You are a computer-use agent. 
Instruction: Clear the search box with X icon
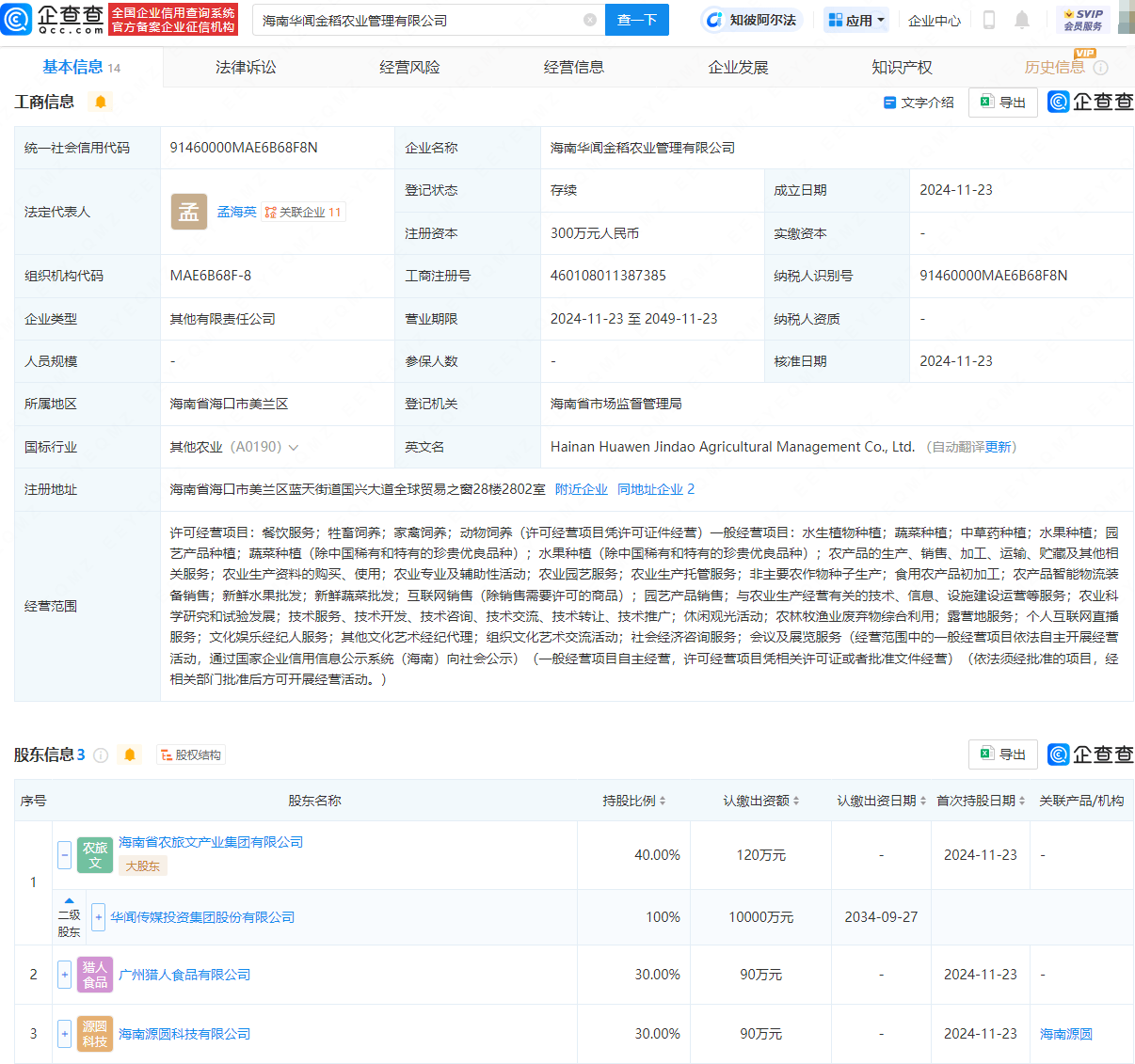pos(590,20)
